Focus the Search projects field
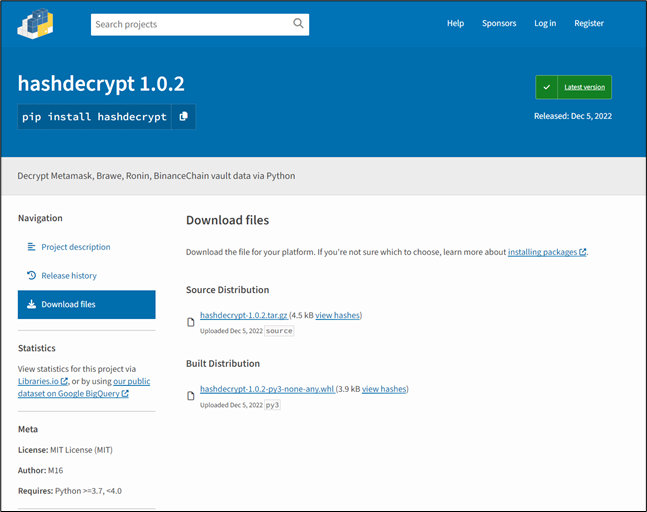 pyautogui.click(x=200, y=24)
